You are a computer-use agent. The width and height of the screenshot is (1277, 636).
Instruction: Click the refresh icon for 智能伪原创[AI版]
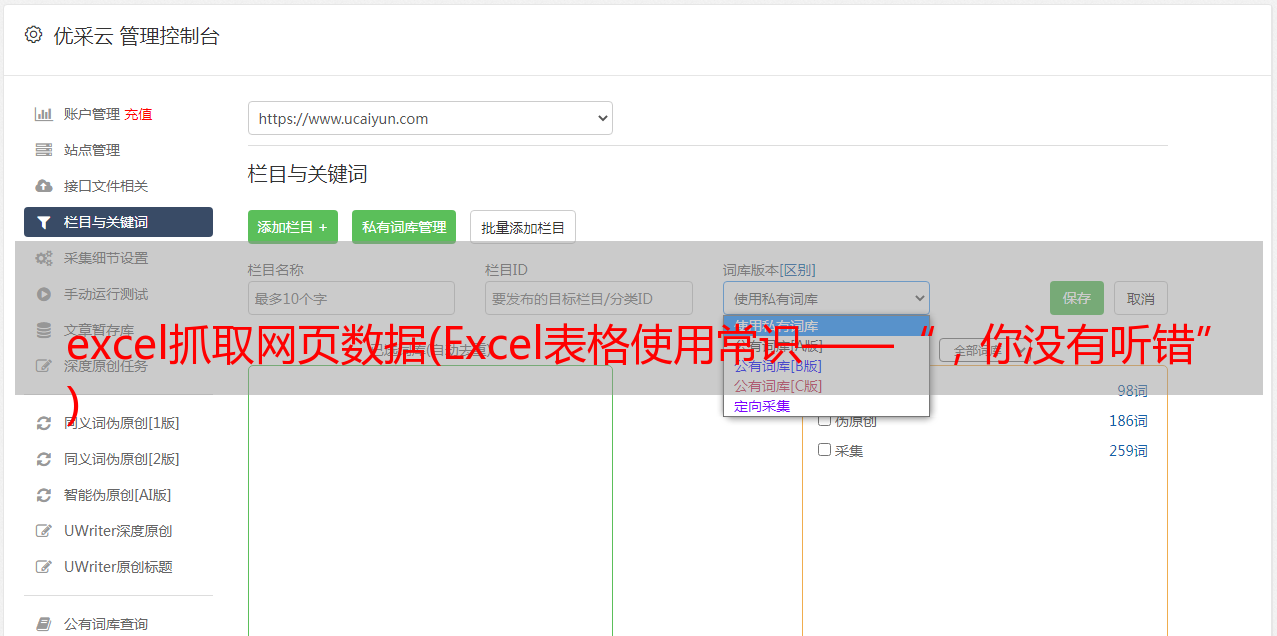(x=43, y=495)
